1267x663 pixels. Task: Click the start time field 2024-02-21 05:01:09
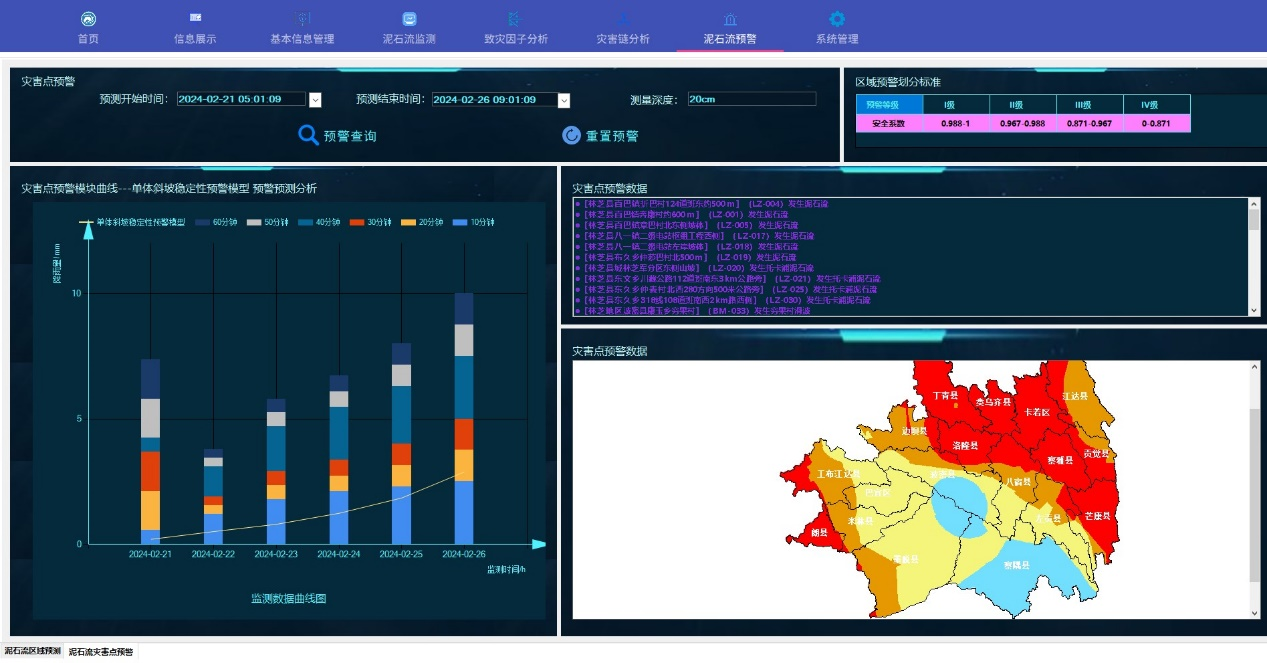coord(242,99)
